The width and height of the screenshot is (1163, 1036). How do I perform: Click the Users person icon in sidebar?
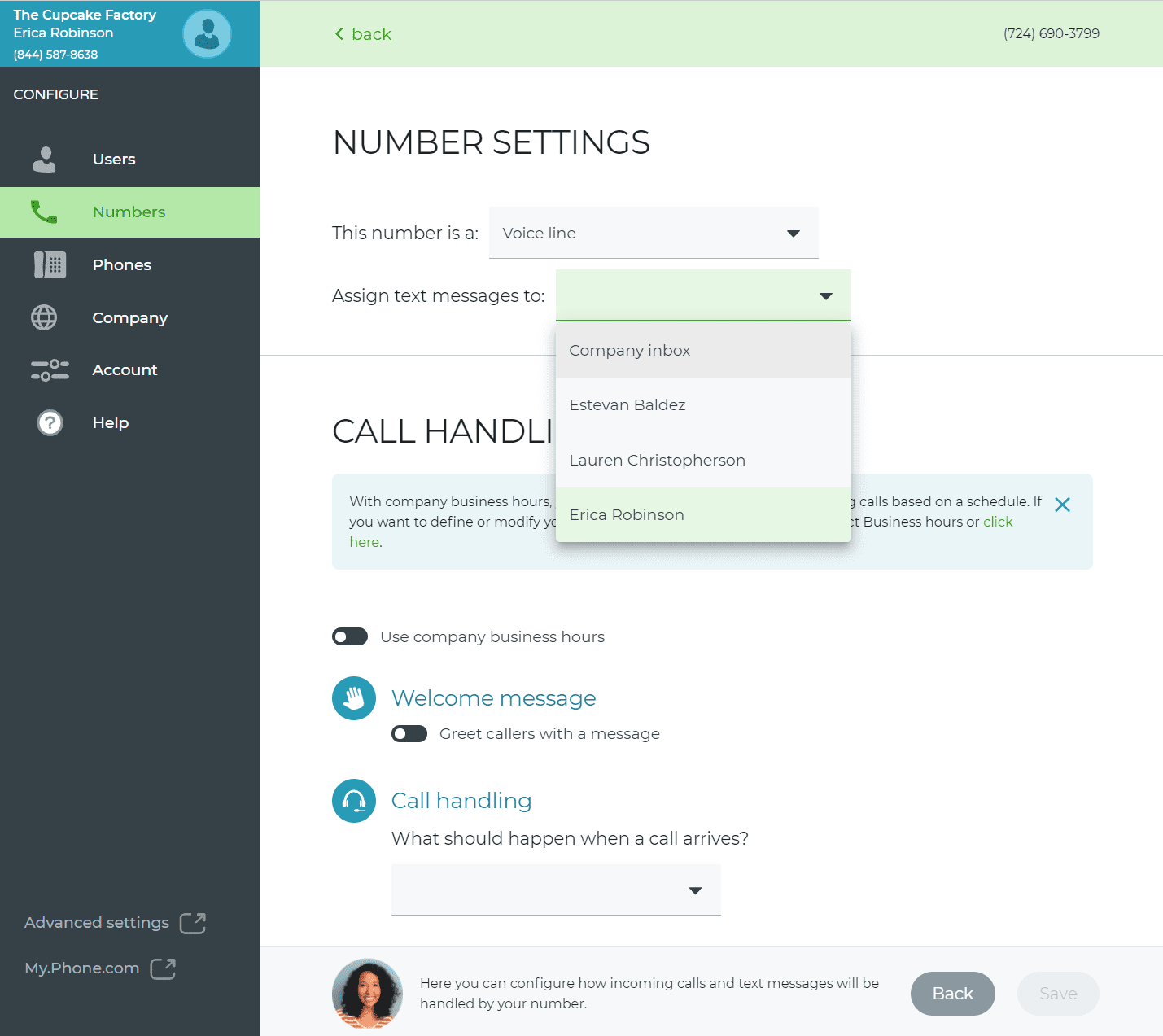point(44,160)
